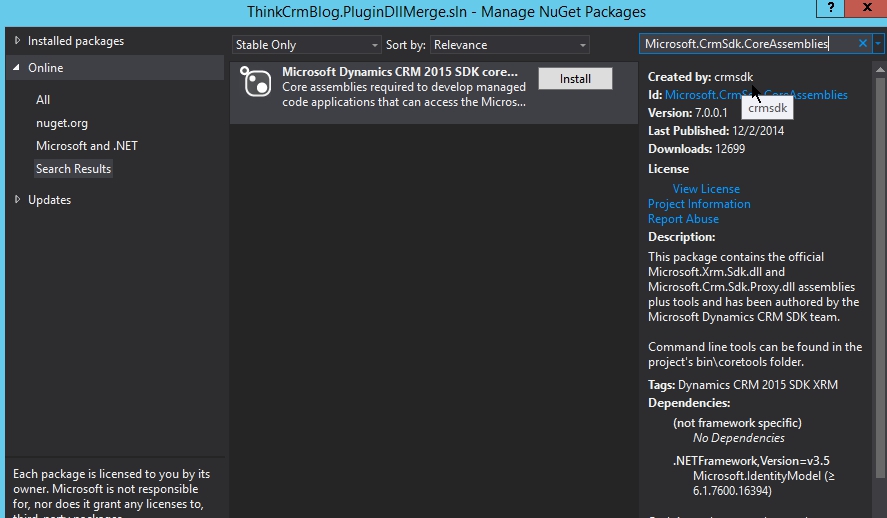
Task: Collapse the Online section
Action: pos(16,67)
